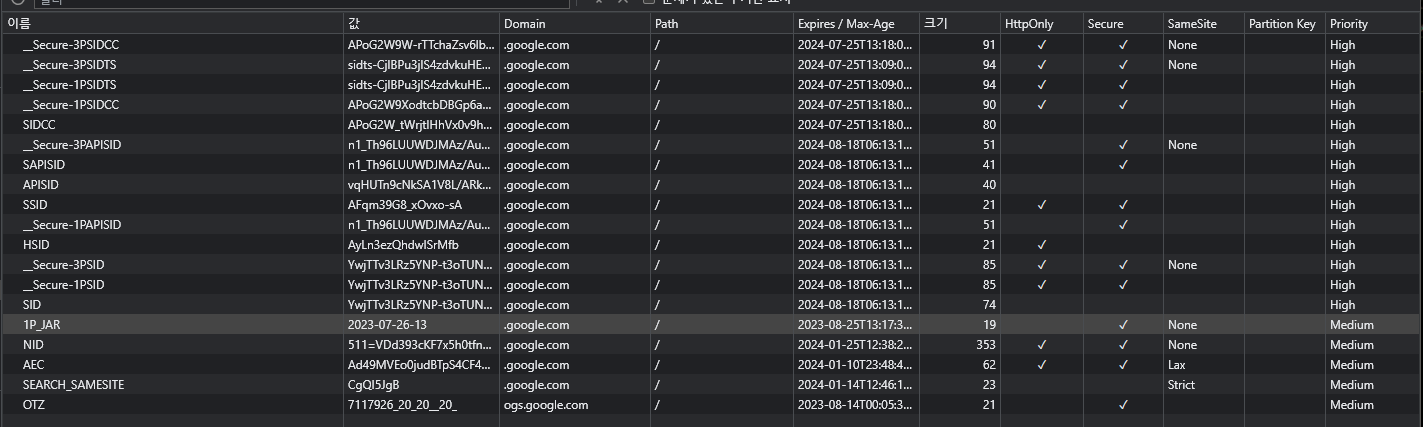Select the __Secure-1PSIDTS cookie name
The image size is (1423, 427).
70,85
